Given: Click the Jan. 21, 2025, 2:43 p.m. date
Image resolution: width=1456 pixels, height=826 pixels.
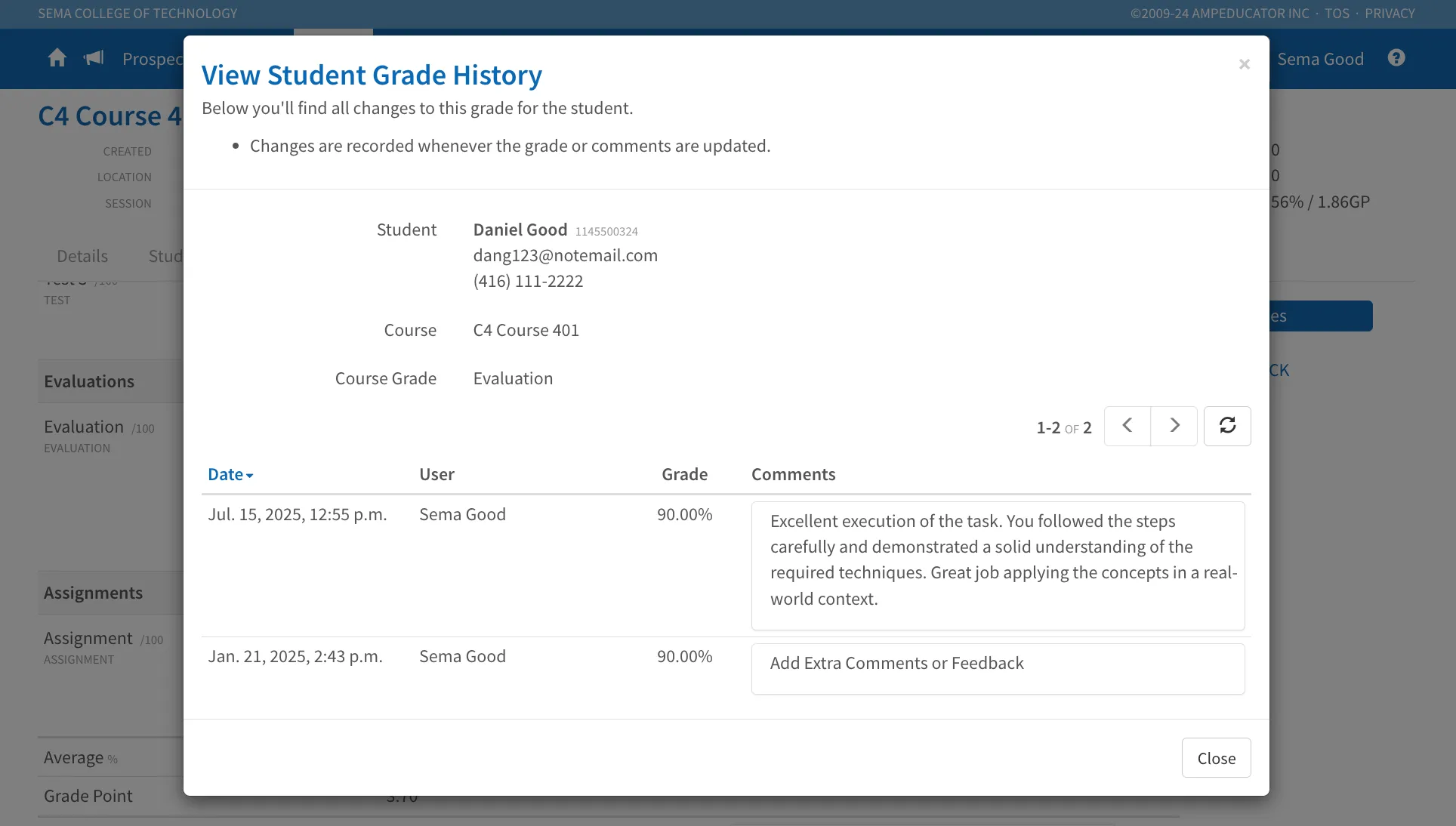Looking at the screenshot, I should (295, 656).
